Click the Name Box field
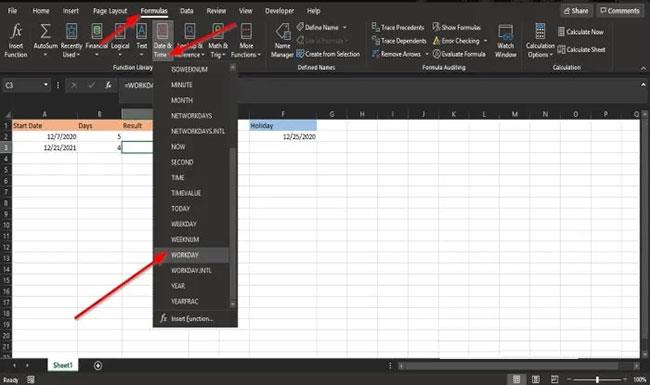 pyautogui.click(x=23, y=85)
